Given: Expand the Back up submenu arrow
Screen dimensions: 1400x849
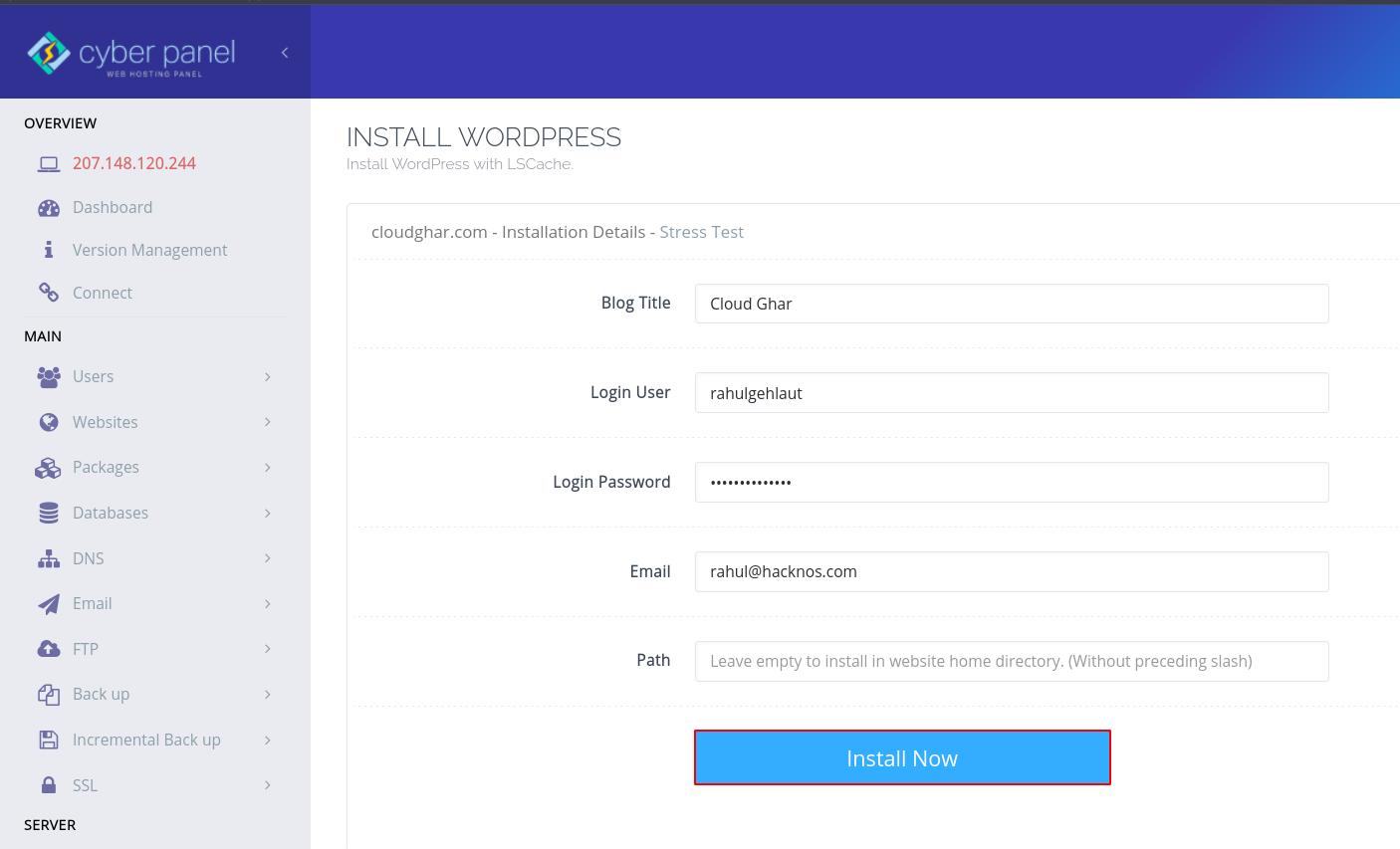Looking at the screenshot, I should [268, 695].
